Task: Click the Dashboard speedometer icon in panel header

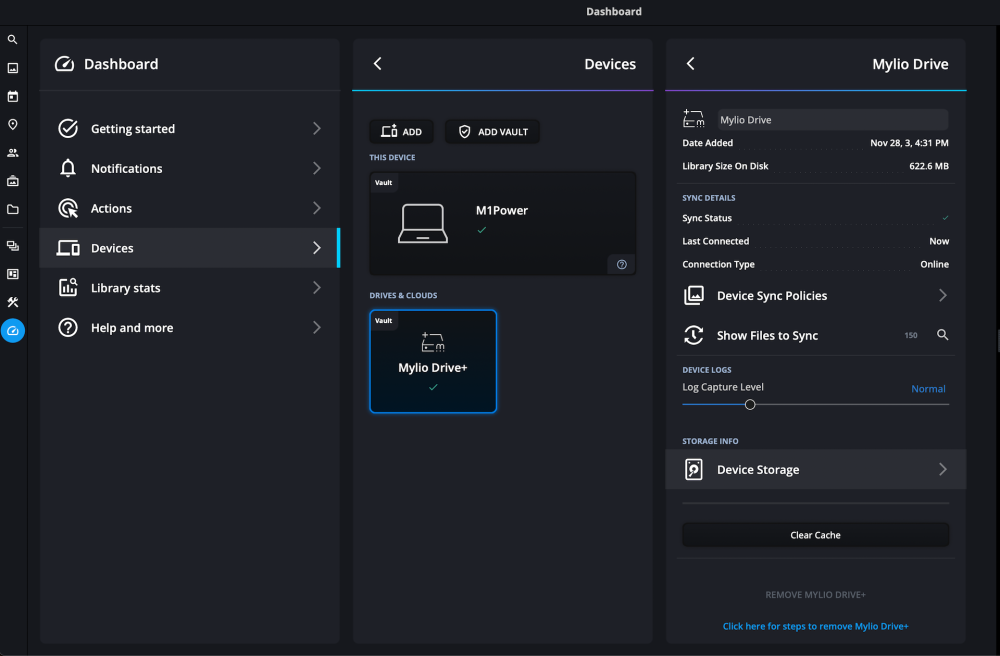Action: 64,64
